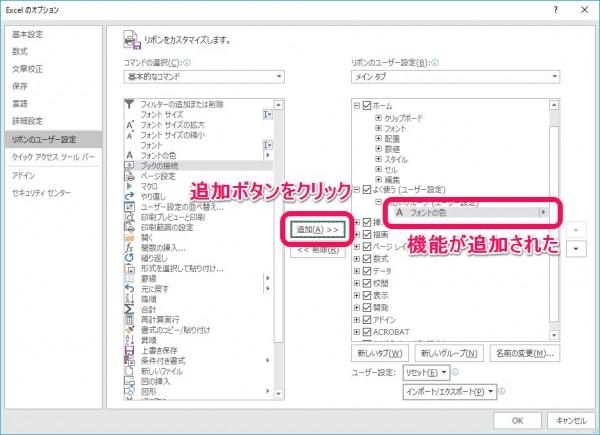Click the paste special icon
This screenshot has height=435, width=600.
pos(129,268)
